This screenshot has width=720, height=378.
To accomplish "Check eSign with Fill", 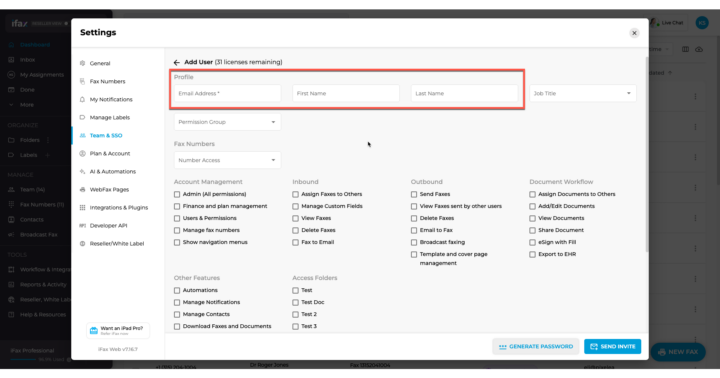I will click(x=532, y=242).
